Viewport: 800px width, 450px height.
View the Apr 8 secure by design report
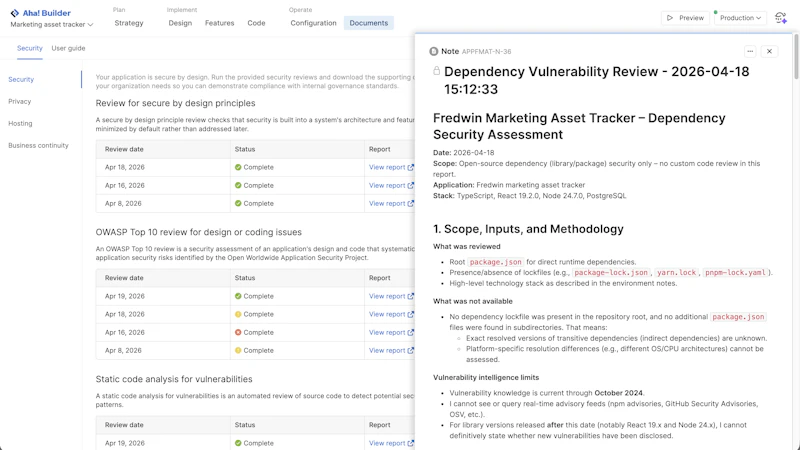[x=391, y=203]
